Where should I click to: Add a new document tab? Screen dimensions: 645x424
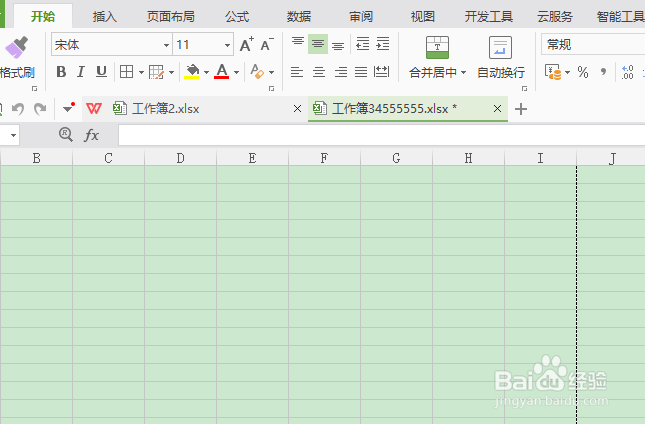521,109
